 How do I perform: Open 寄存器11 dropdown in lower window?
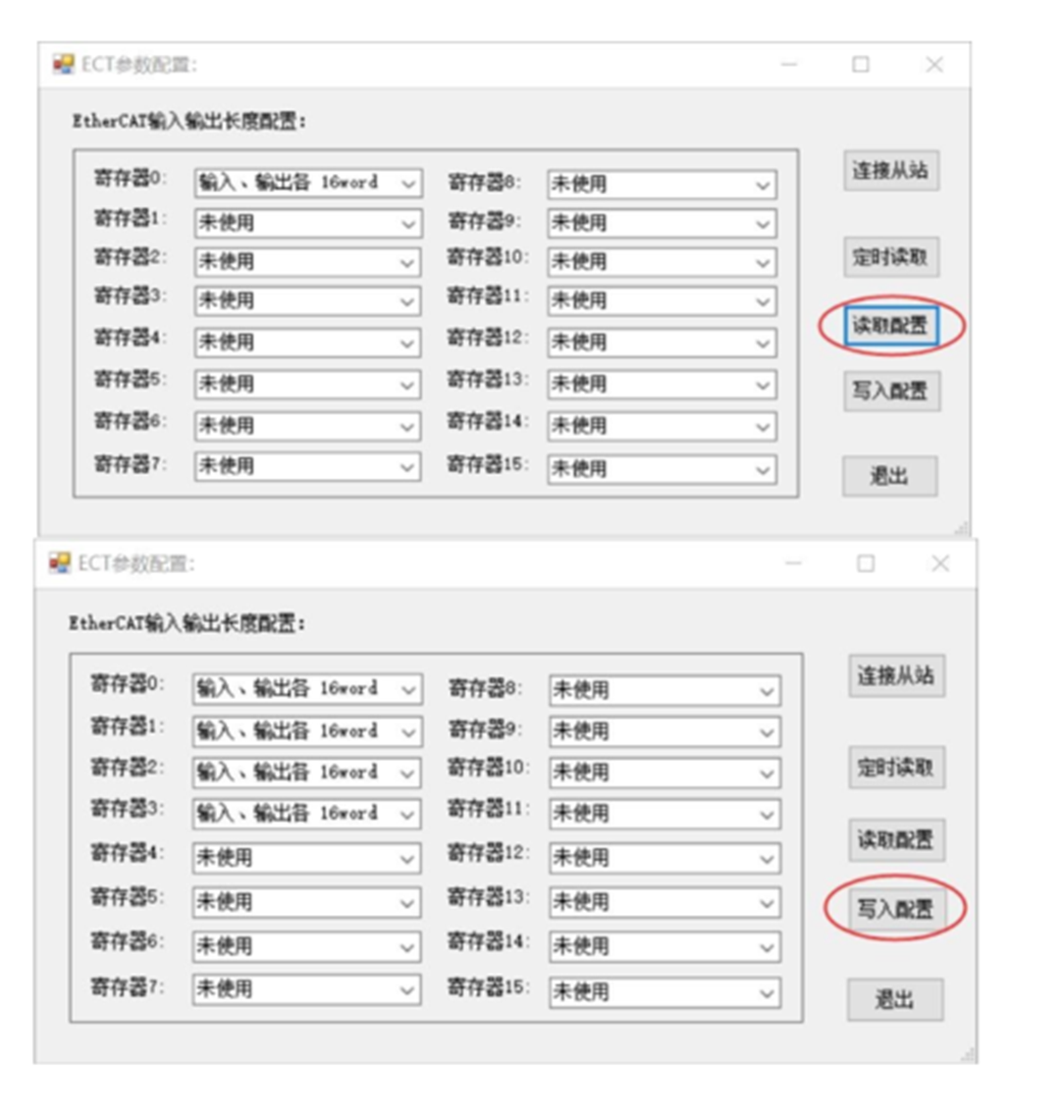coord(665,814)
